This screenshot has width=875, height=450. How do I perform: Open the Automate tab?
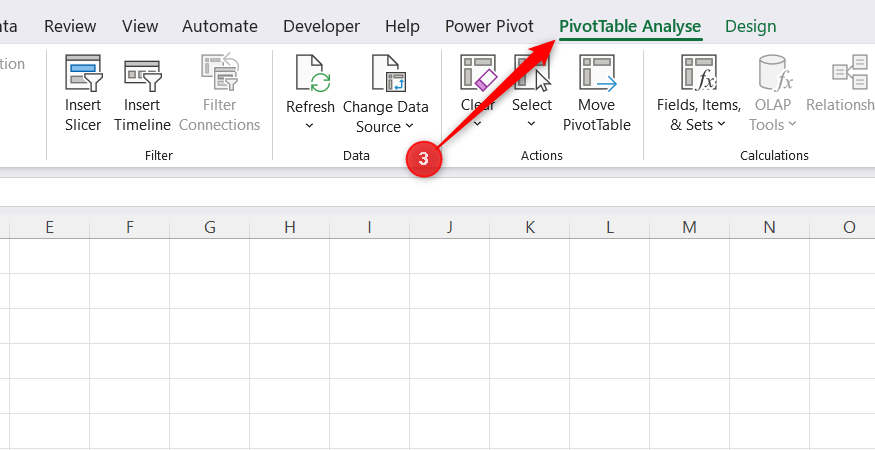(x=220, y=26)
